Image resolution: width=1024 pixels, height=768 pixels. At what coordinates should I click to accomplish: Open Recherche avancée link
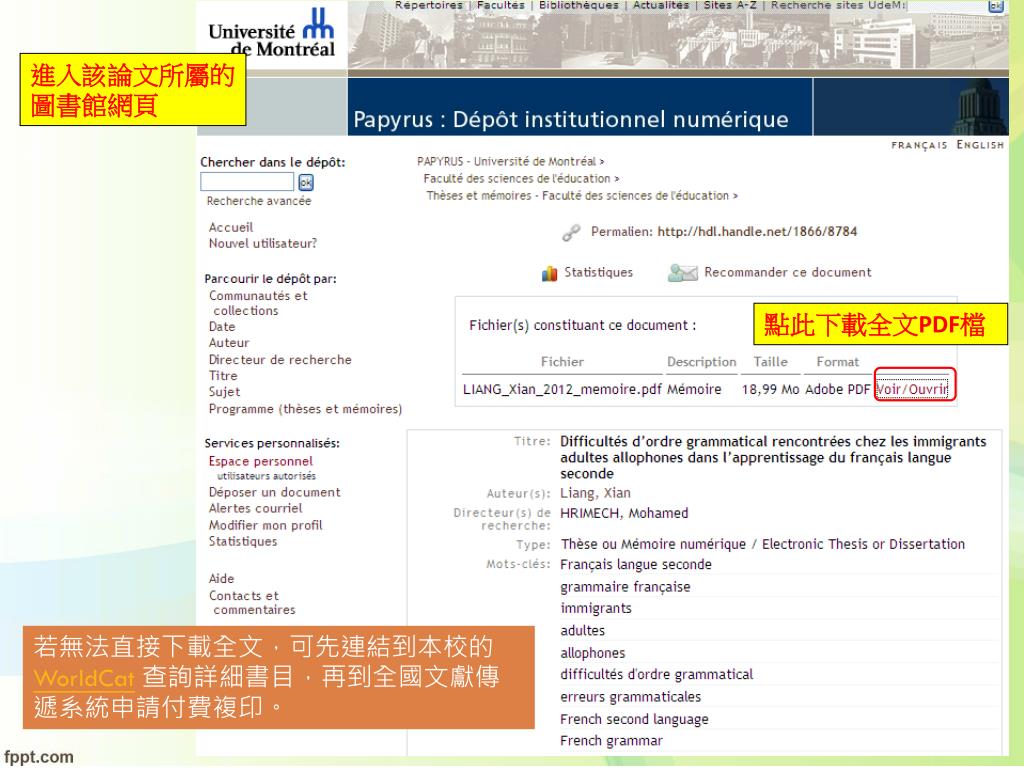259,201
